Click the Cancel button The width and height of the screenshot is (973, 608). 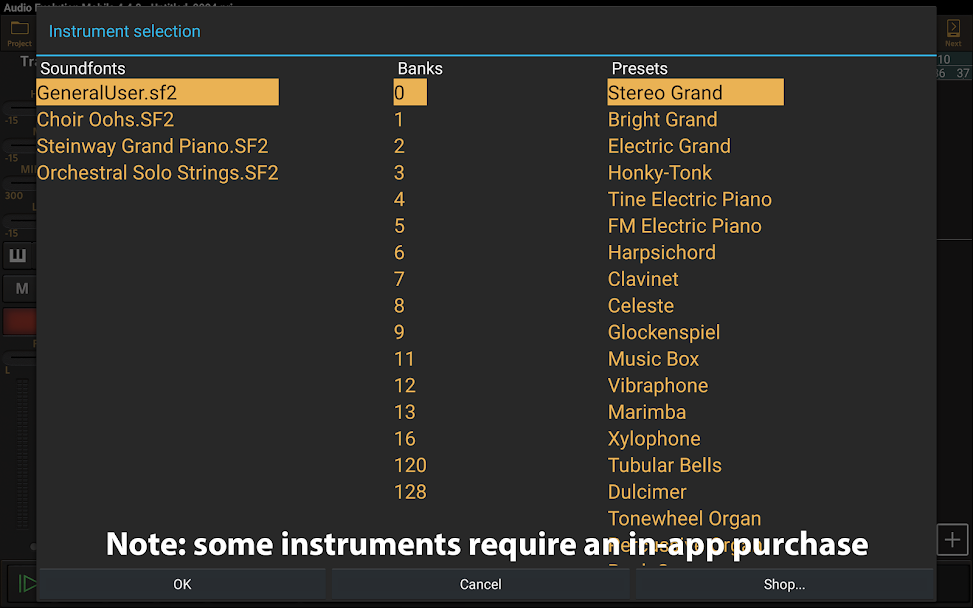(x=480, y=584)
